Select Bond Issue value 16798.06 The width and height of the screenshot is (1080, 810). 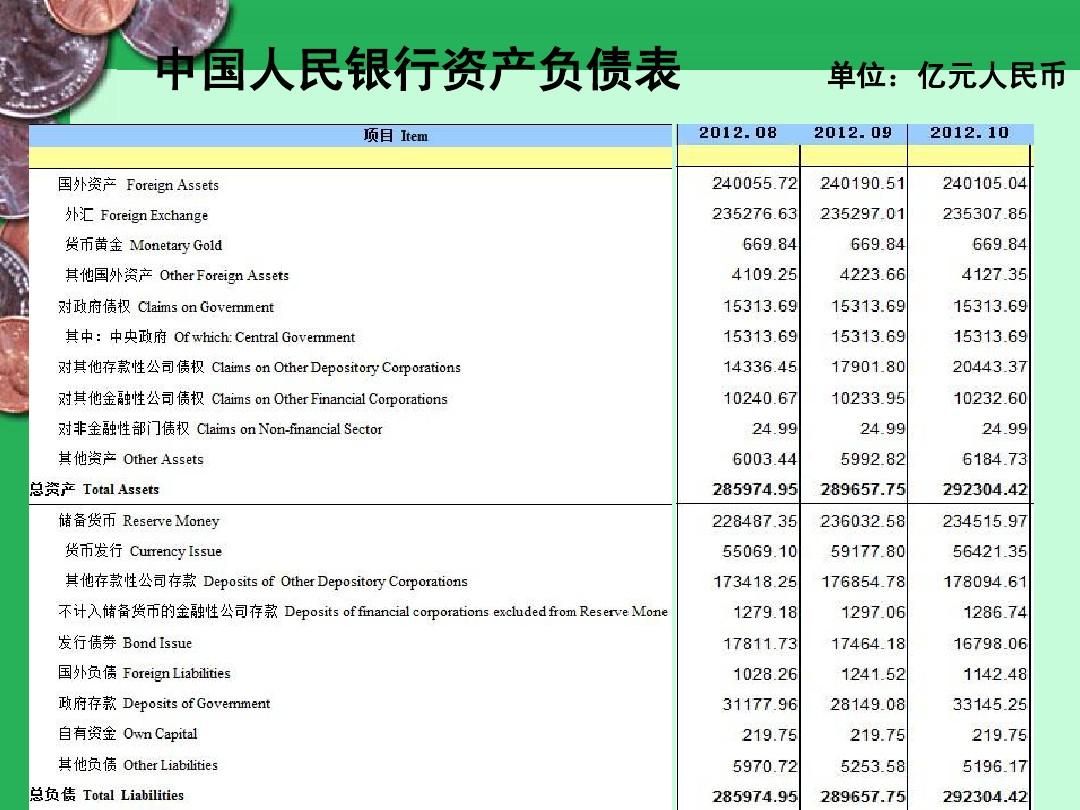[x=990, y=643]
